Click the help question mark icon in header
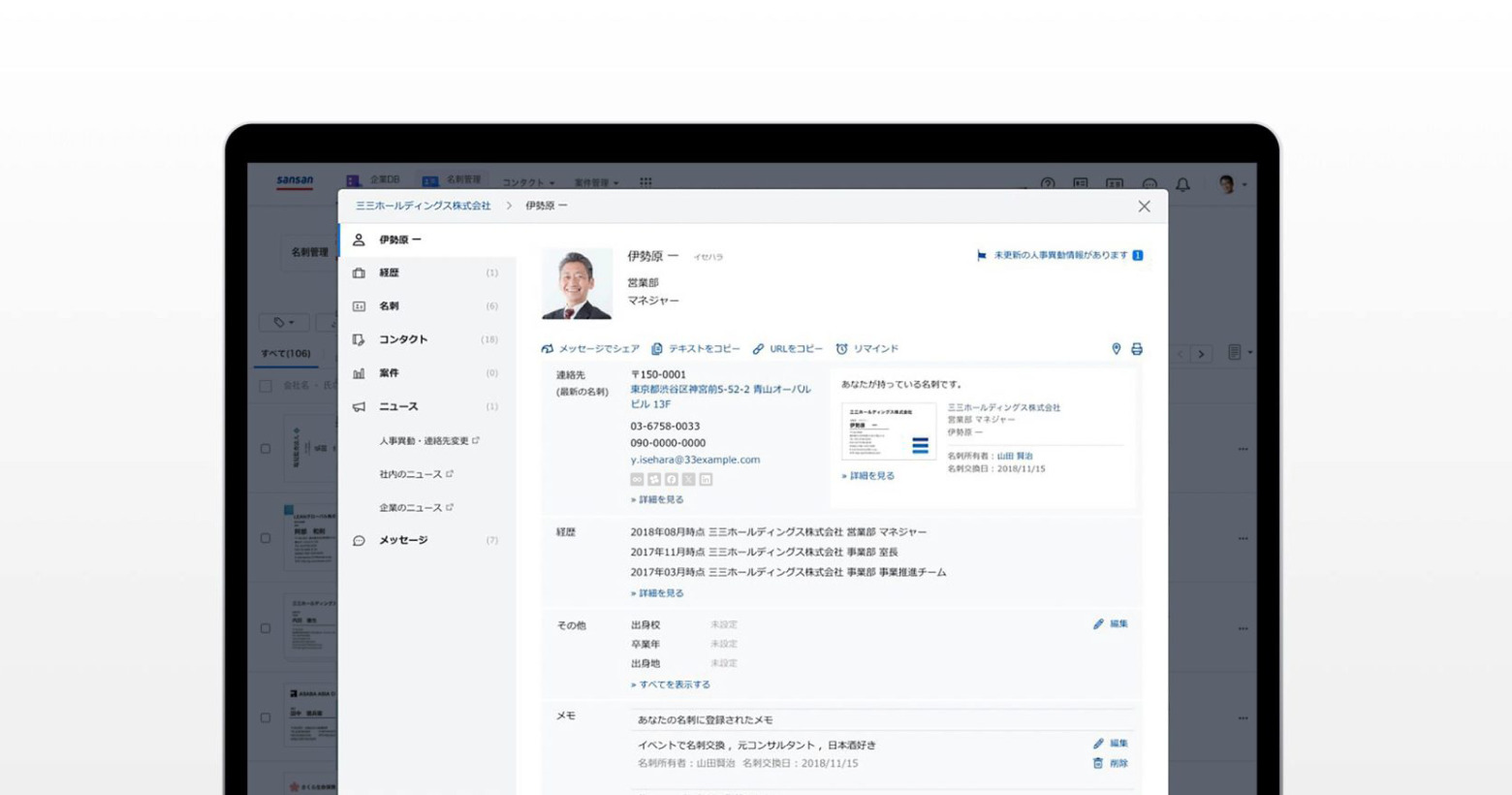 click(x=1048, y=184)
